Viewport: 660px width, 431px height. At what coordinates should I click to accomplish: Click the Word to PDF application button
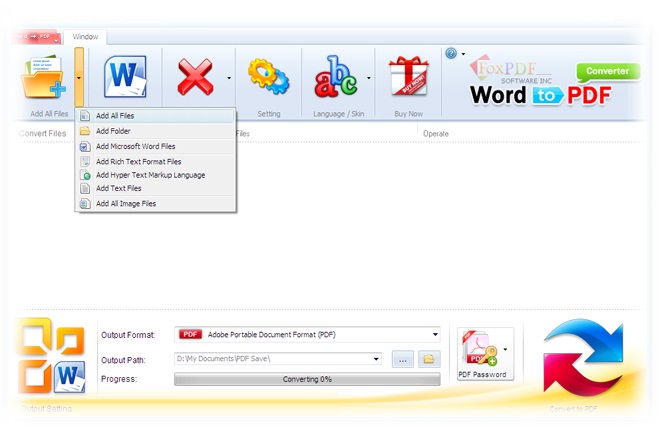coord(37,37)
